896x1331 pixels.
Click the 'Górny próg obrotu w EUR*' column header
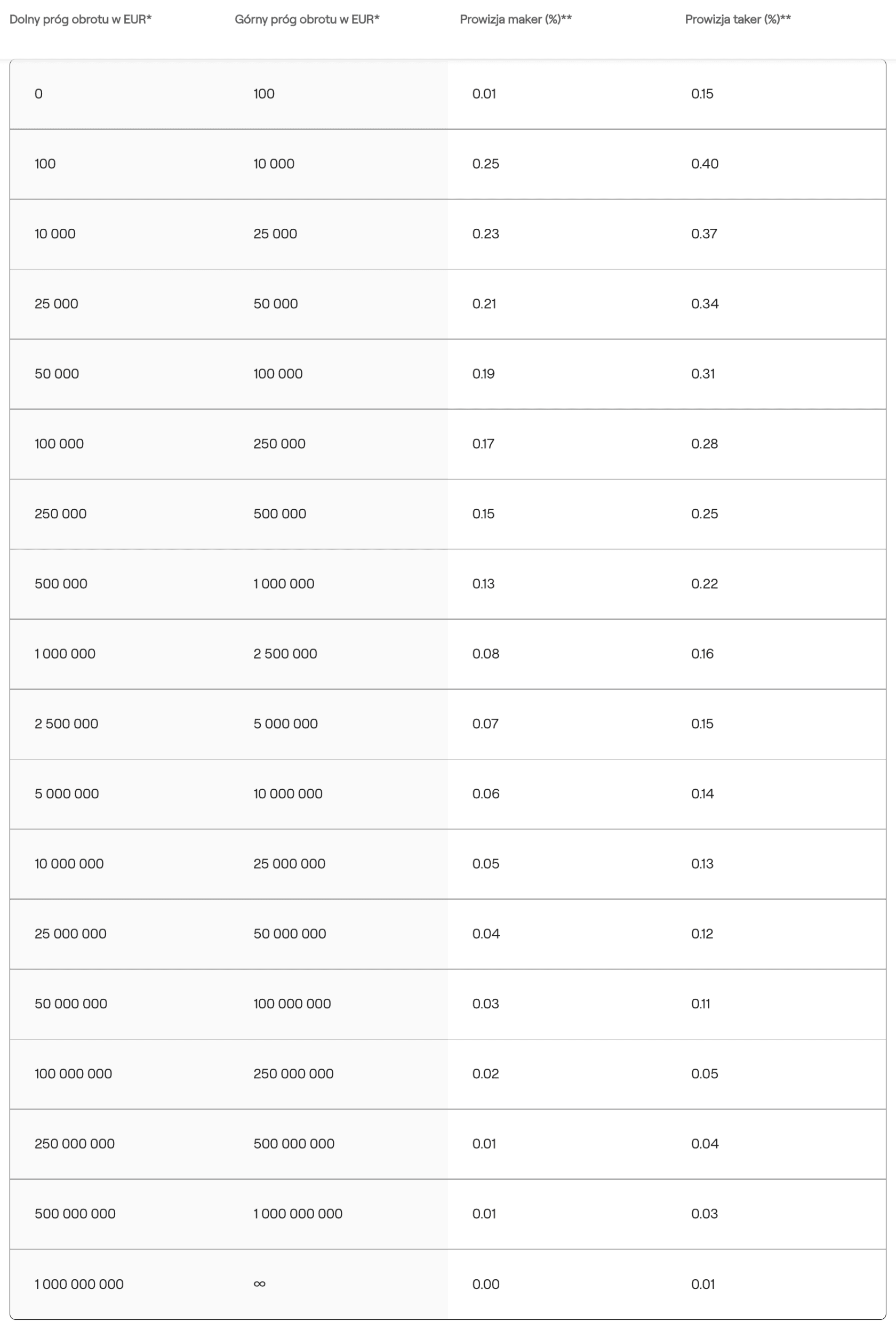point(307,19)
